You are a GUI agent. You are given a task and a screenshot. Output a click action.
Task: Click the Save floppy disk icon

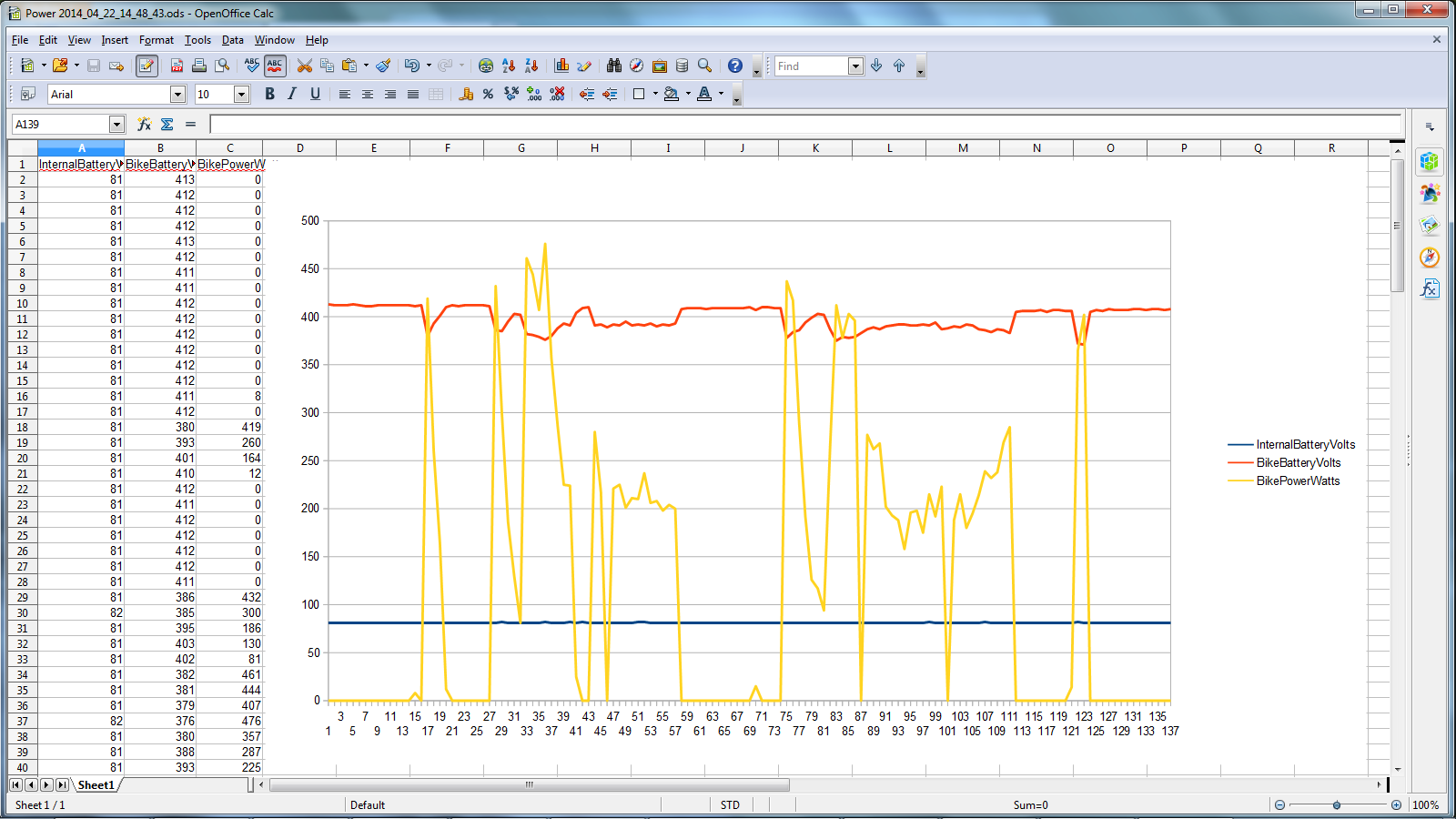(94, 66)
